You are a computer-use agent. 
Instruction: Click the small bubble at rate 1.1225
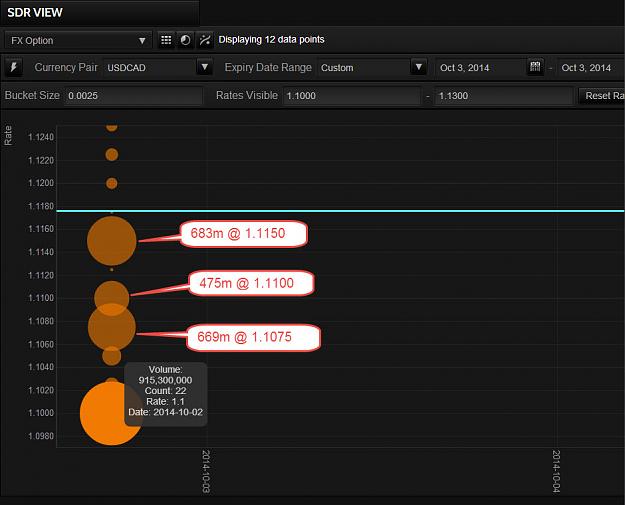pyautogui.click(x=112, y=155)
